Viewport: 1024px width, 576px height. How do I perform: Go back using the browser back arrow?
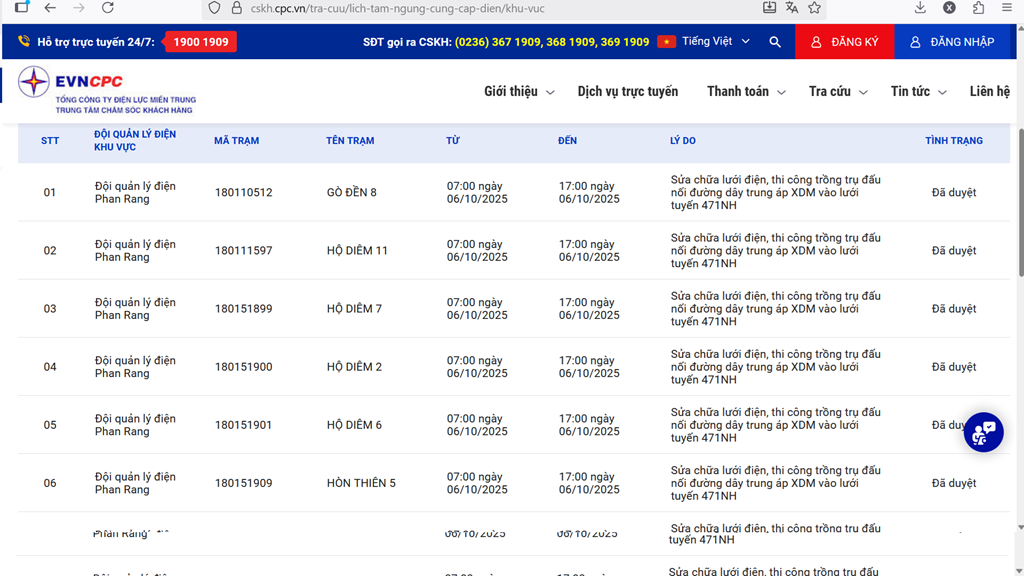50,8
